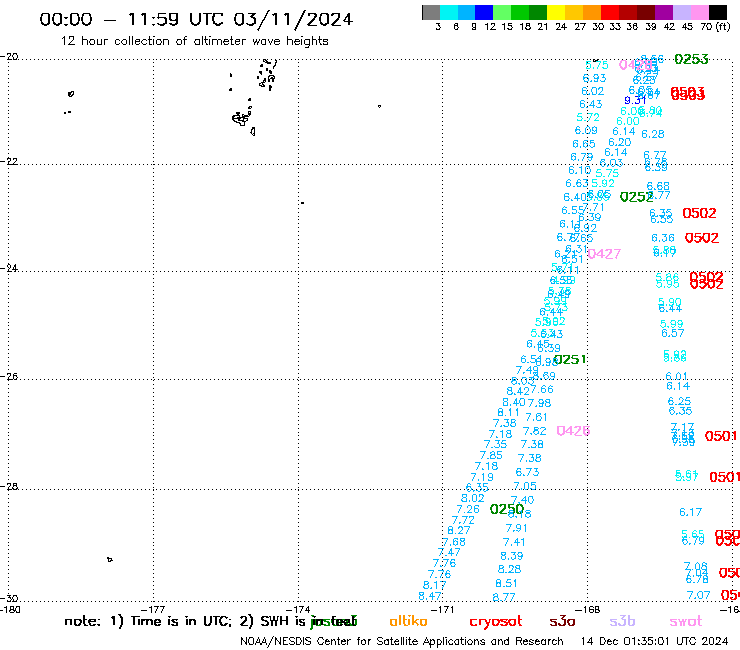740x650 pixels.
Task: Select the wave value "6.73"
Action: tap(527, 473)
